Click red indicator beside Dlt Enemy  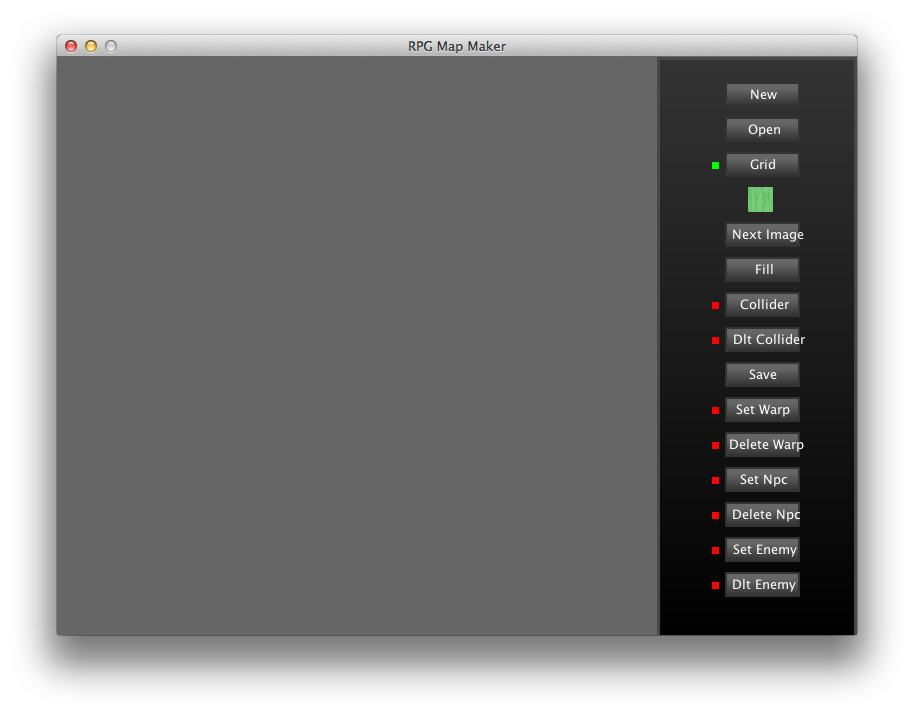click(x=715, y=585)
